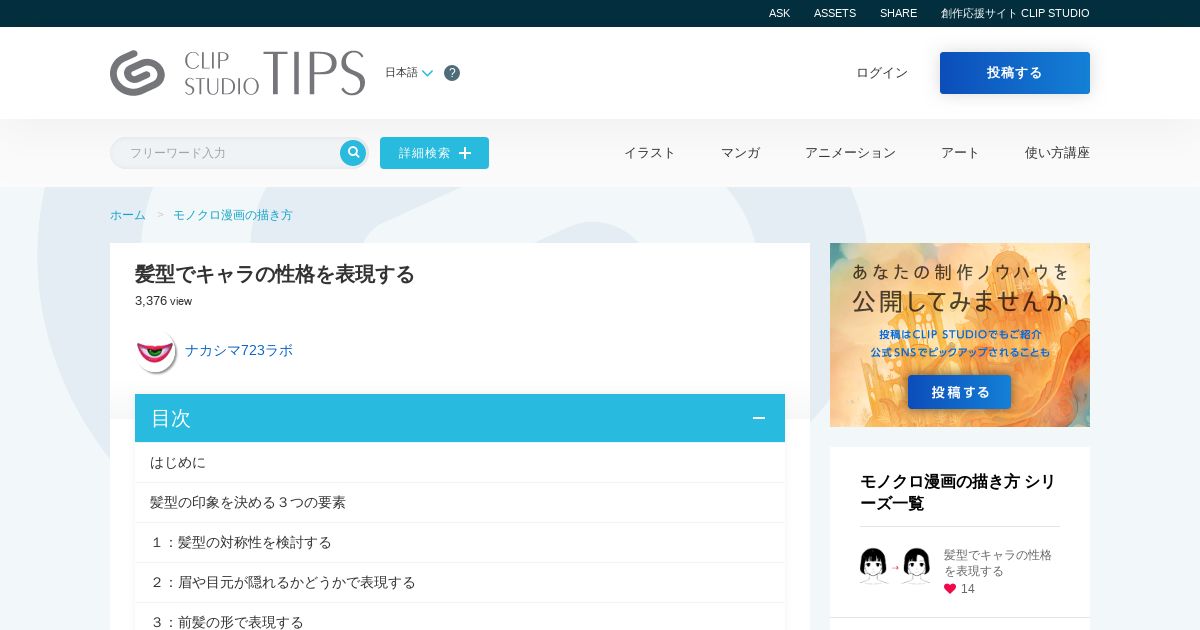The image size is (1200, 630).
Task: Jump to 髪型の印象を決める３つの要素
Action: (x=460, y=502)
